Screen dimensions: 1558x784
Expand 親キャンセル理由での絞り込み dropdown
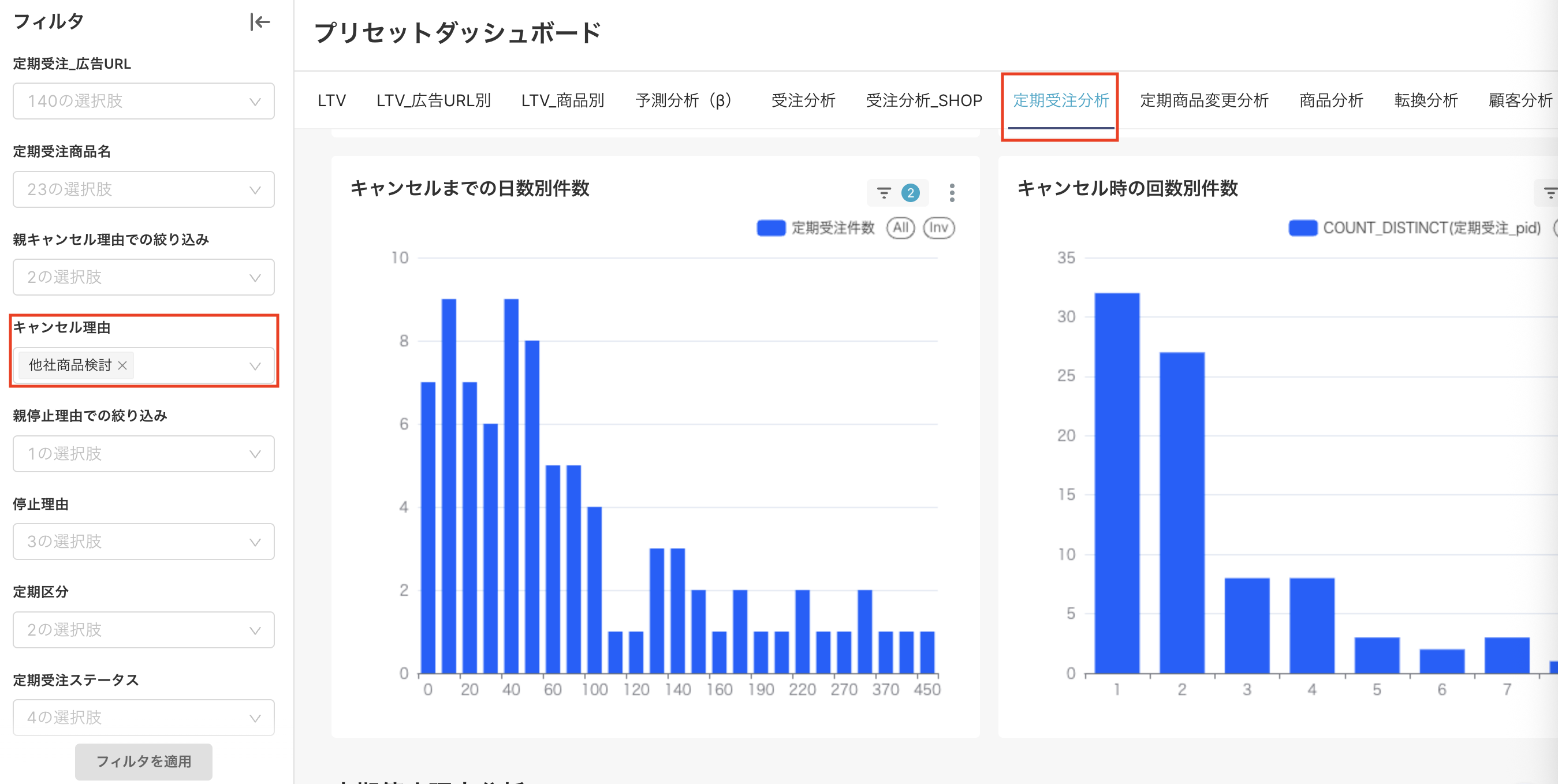[144, 277]
